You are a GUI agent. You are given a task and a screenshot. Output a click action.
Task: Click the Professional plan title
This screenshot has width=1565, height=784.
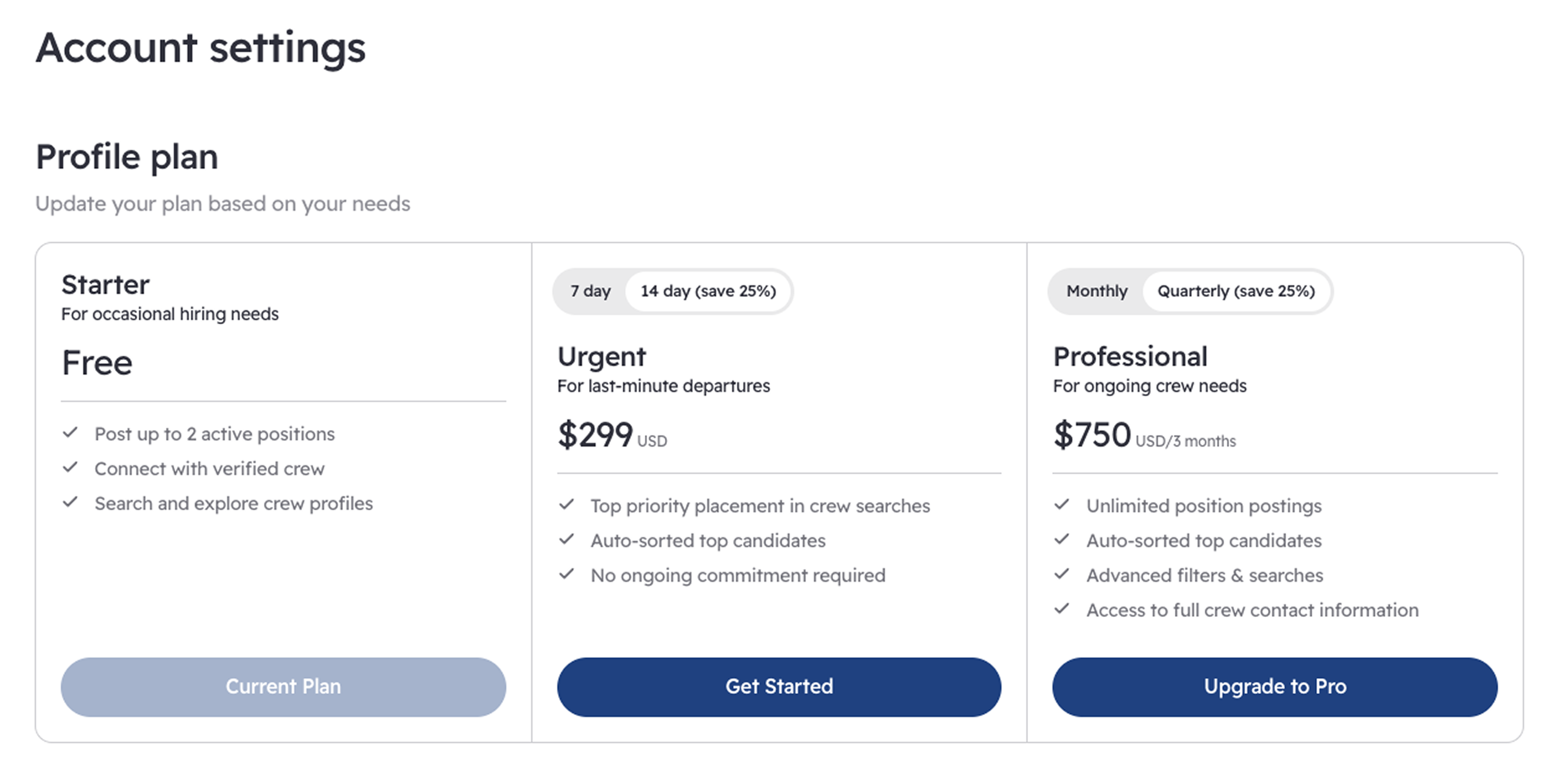click(1131, 356)
